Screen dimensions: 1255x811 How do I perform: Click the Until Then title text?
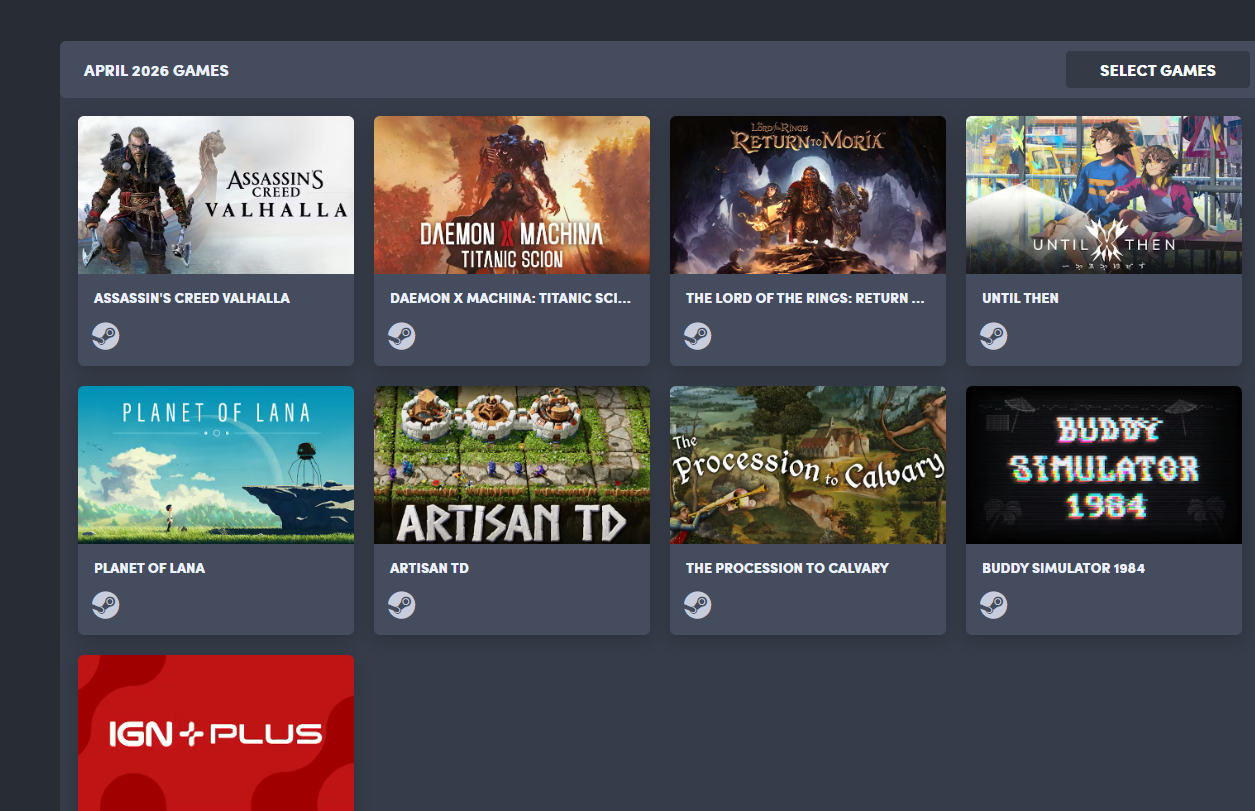point(1020,298)
